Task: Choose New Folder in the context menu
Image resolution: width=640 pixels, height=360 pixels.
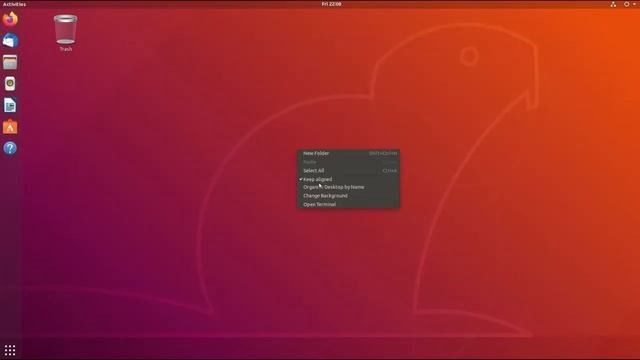Action: tap(348, 153)
